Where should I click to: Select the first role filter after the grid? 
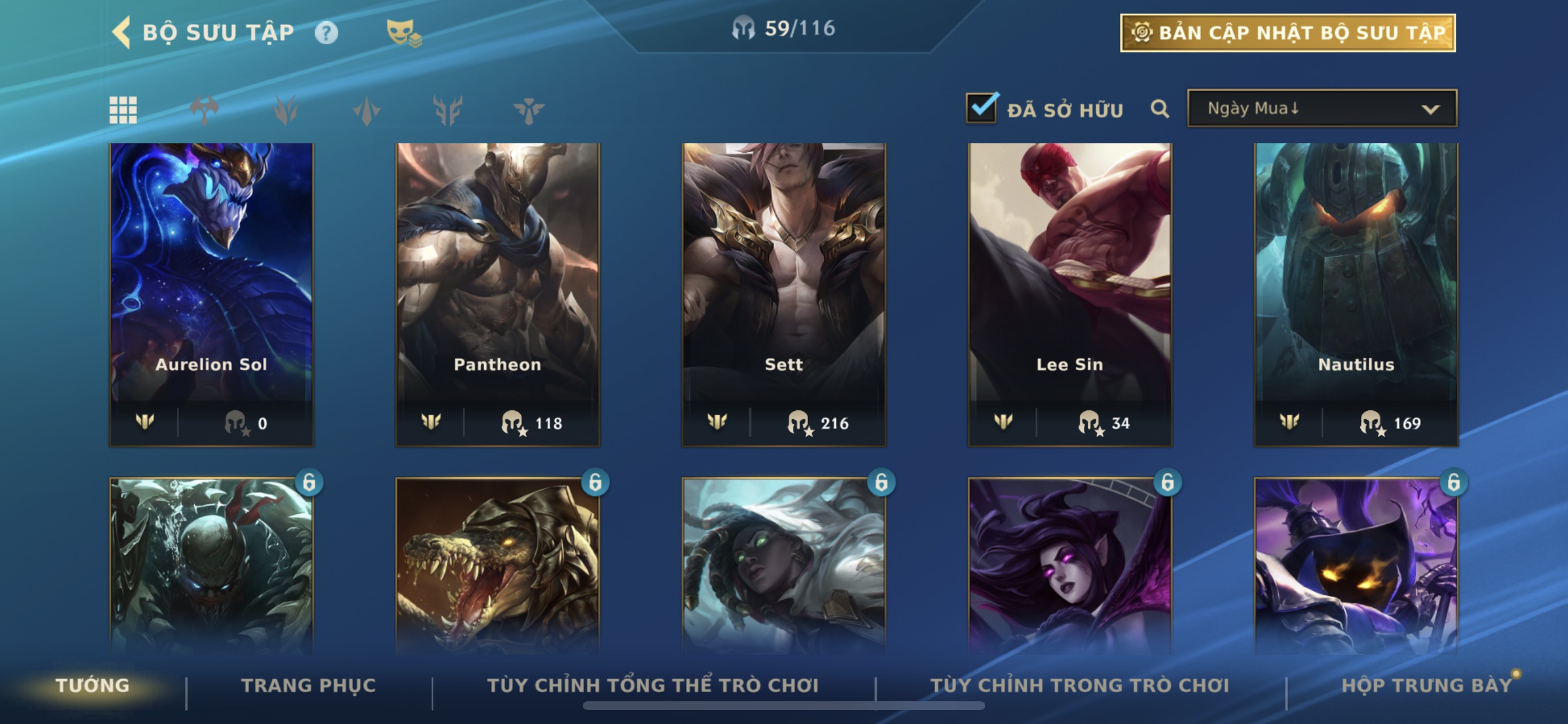click(204, 110)
